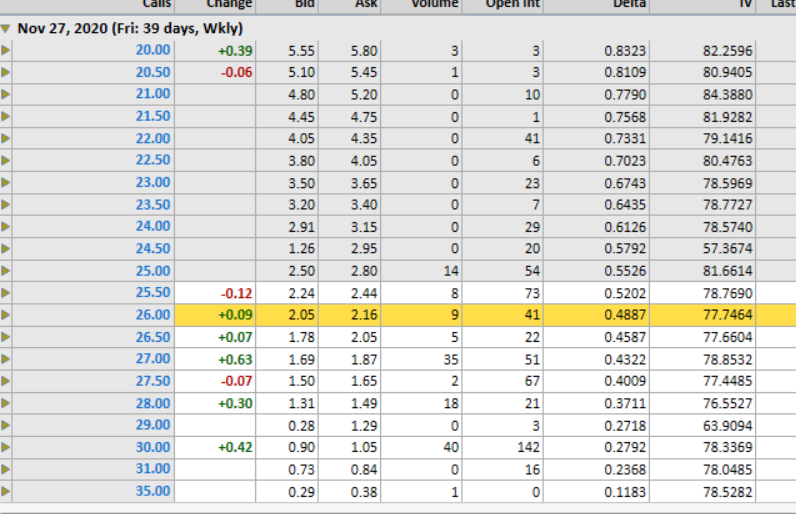Select volume value 14

[451, 271]
